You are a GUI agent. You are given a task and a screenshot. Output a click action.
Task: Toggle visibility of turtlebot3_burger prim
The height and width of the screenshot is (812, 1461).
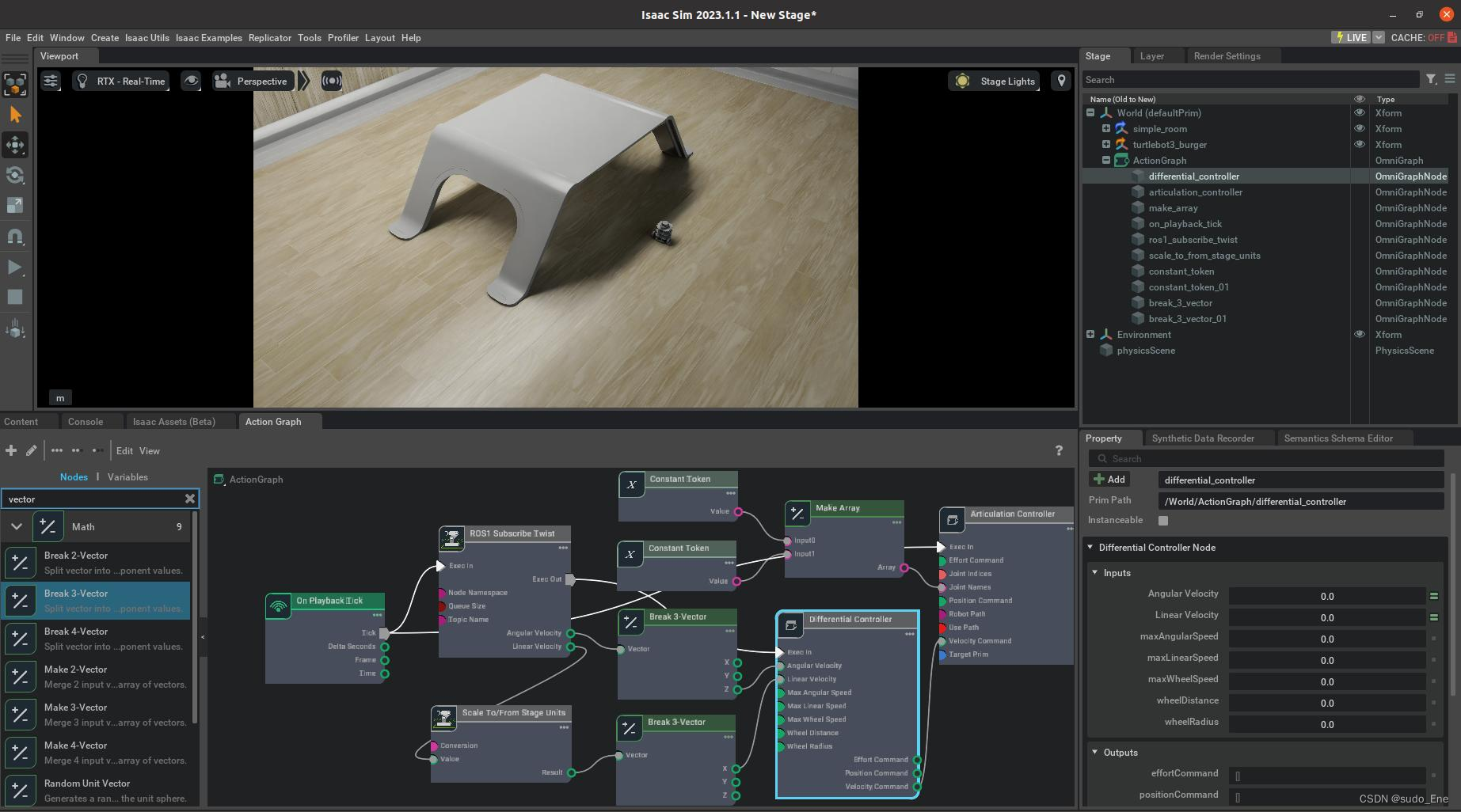(x=1360, y=145)
